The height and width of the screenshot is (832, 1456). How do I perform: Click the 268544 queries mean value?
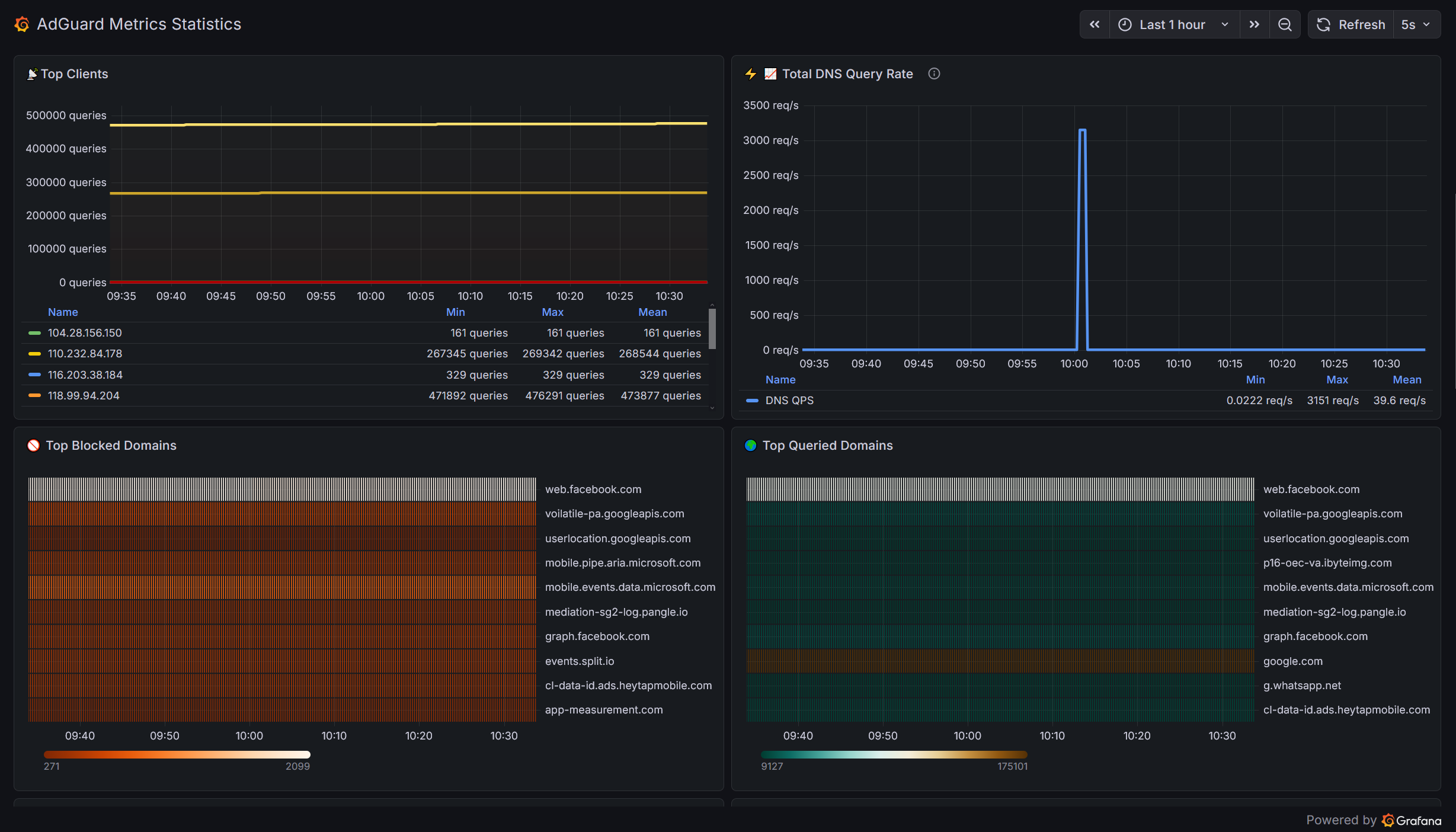(x=660, y=353)
